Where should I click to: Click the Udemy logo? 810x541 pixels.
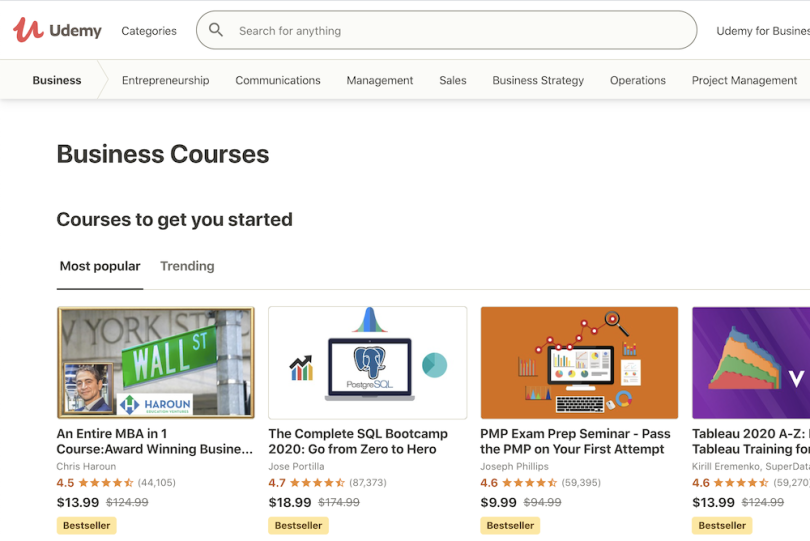click(57, 30)
